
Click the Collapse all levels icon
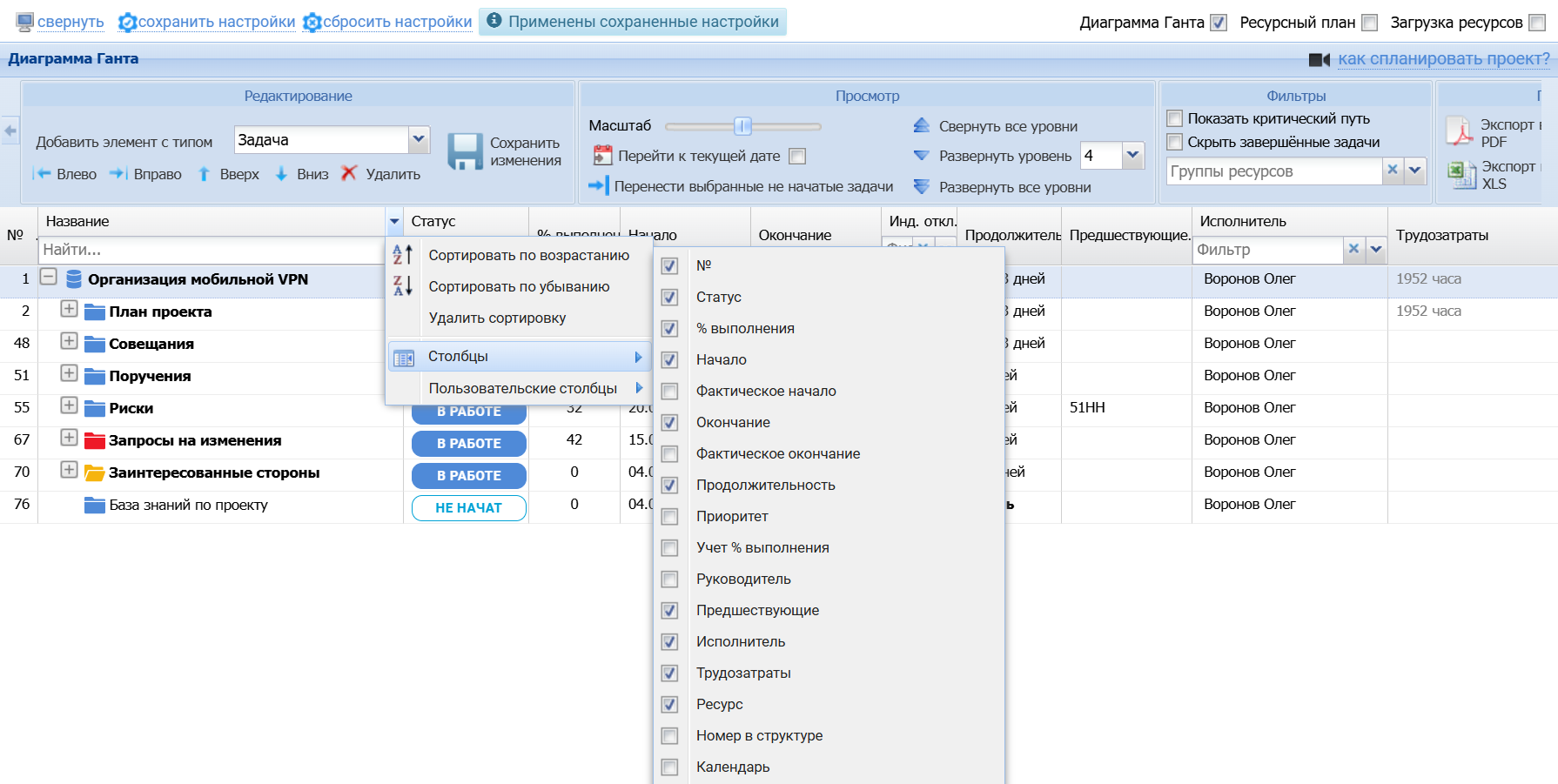pyautogui.click(x=921, y=126)
